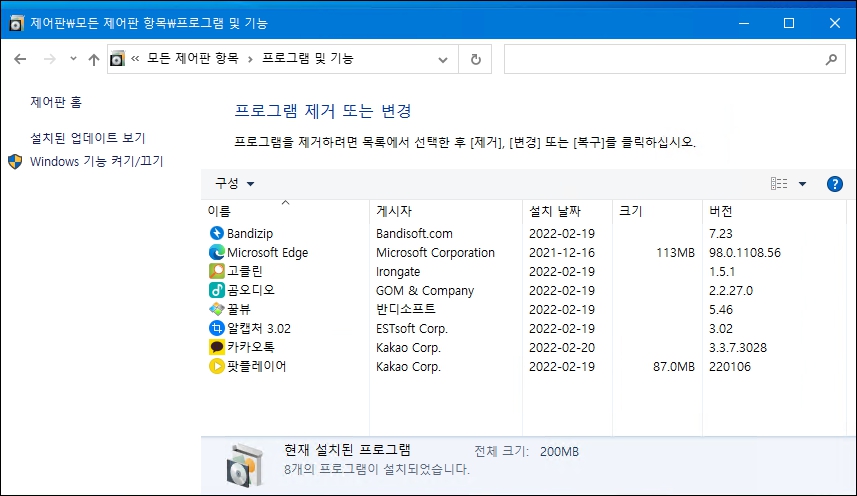This screenshot has height=496, width=857.
Task: Click 모든 제어판 항목 in breadcrumb
Action: pyautogui.click(x=192, y=58)
